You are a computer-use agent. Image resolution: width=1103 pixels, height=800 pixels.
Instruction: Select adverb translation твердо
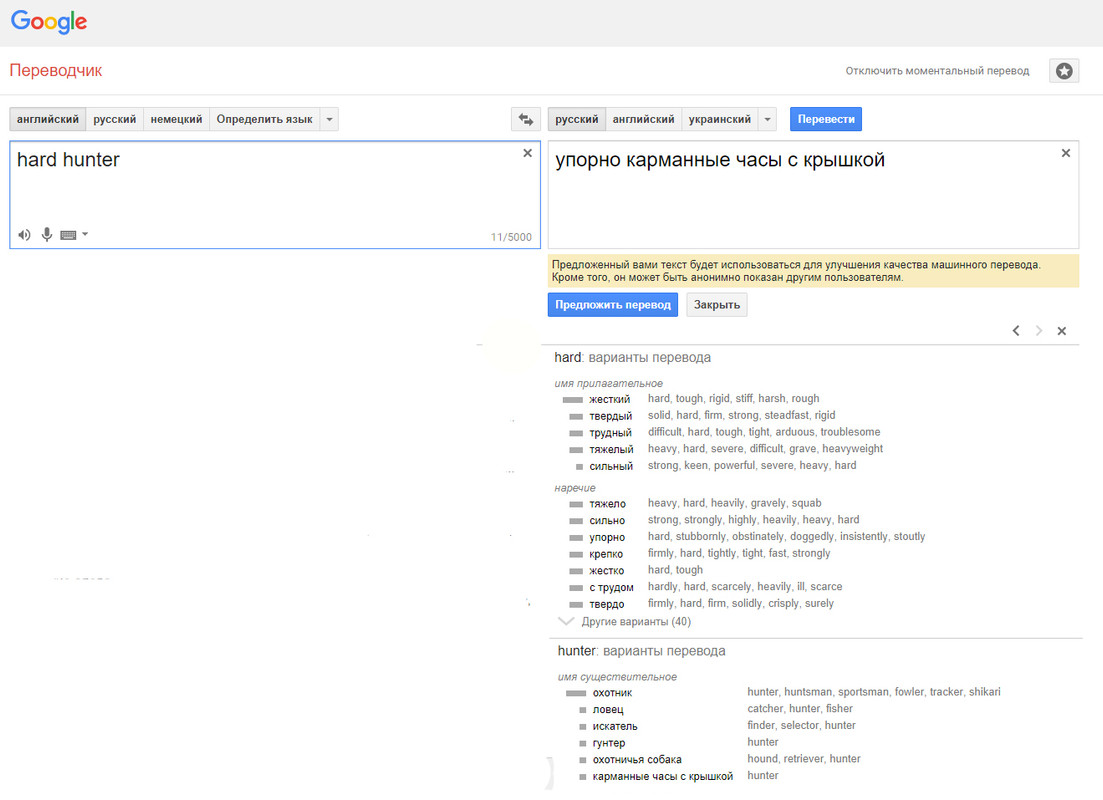(606, 604)
